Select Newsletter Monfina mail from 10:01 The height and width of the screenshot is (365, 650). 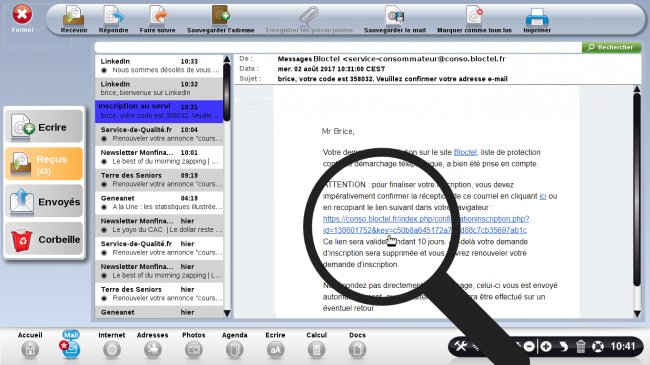(x=159, y=157)
